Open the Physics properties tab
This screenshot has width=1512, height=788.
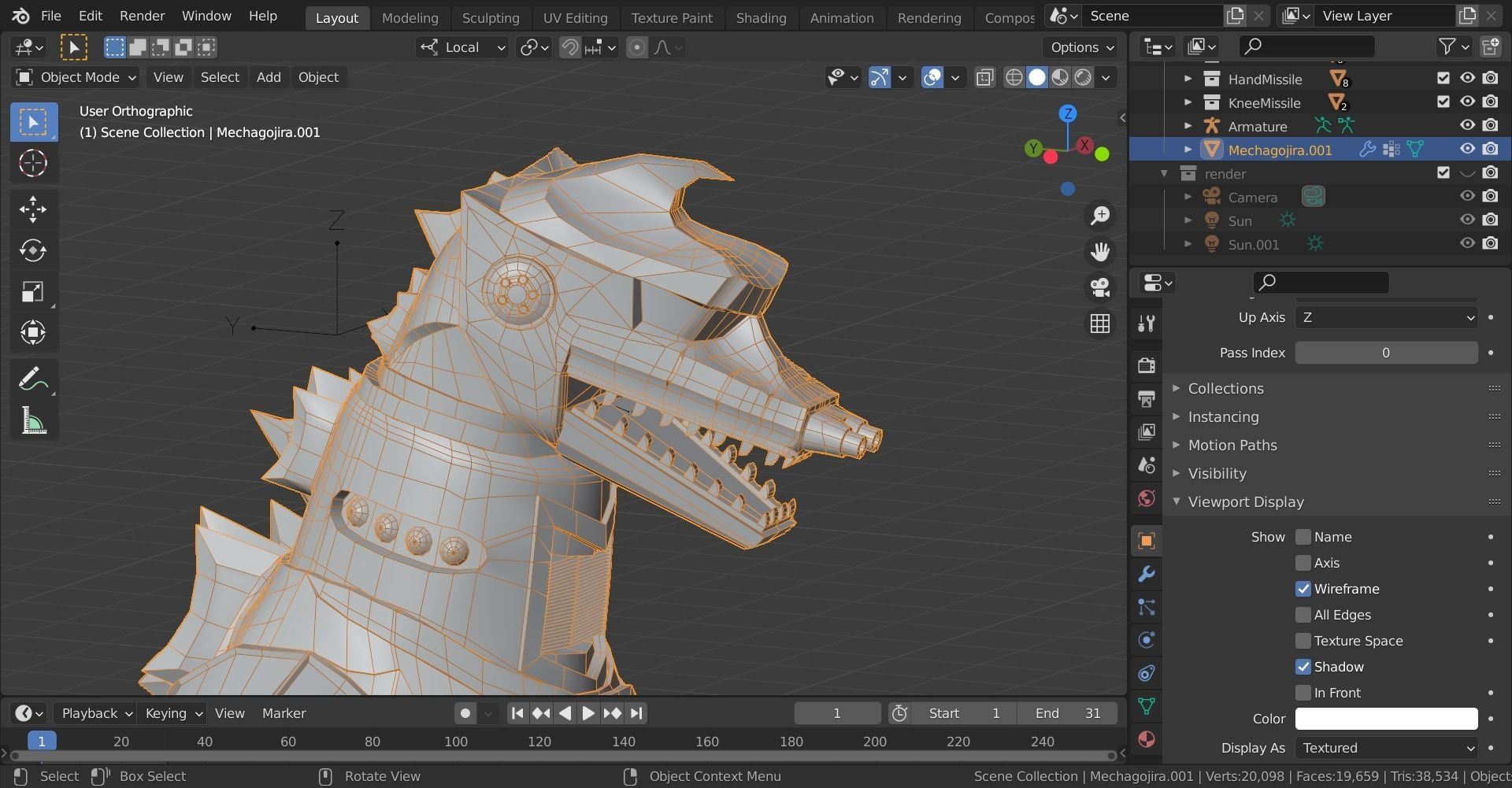pyautogui.click(x=1147, y=640)
